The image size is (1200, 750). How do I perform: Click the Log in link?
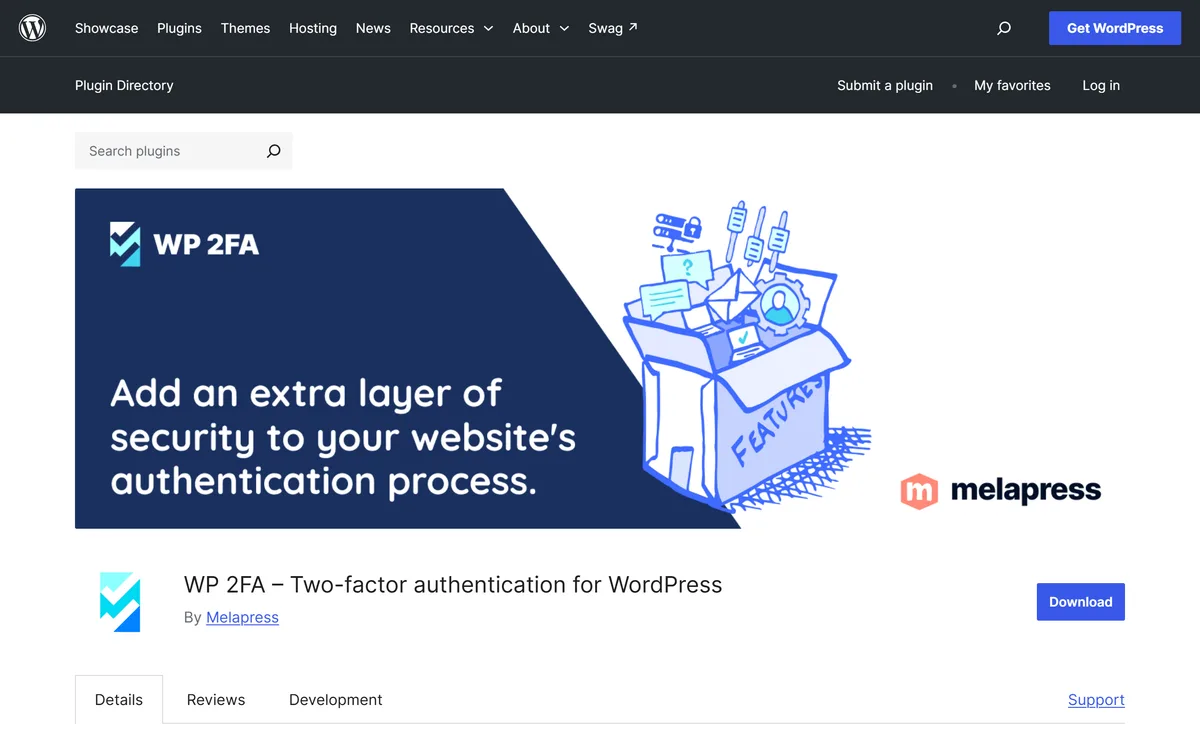point(1101,85)
